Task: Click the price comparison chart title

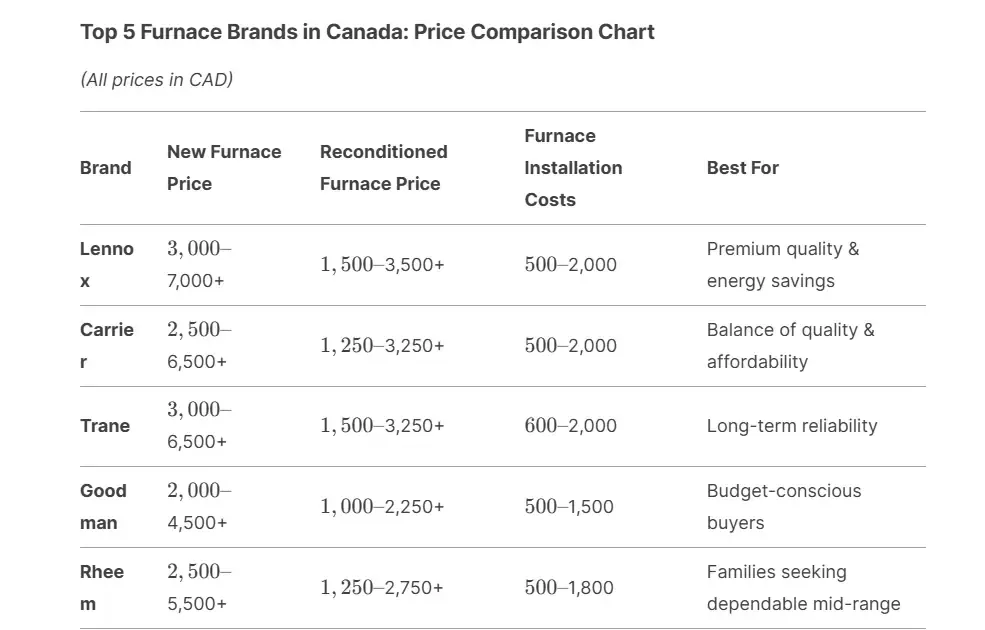Action: point(367,32)
